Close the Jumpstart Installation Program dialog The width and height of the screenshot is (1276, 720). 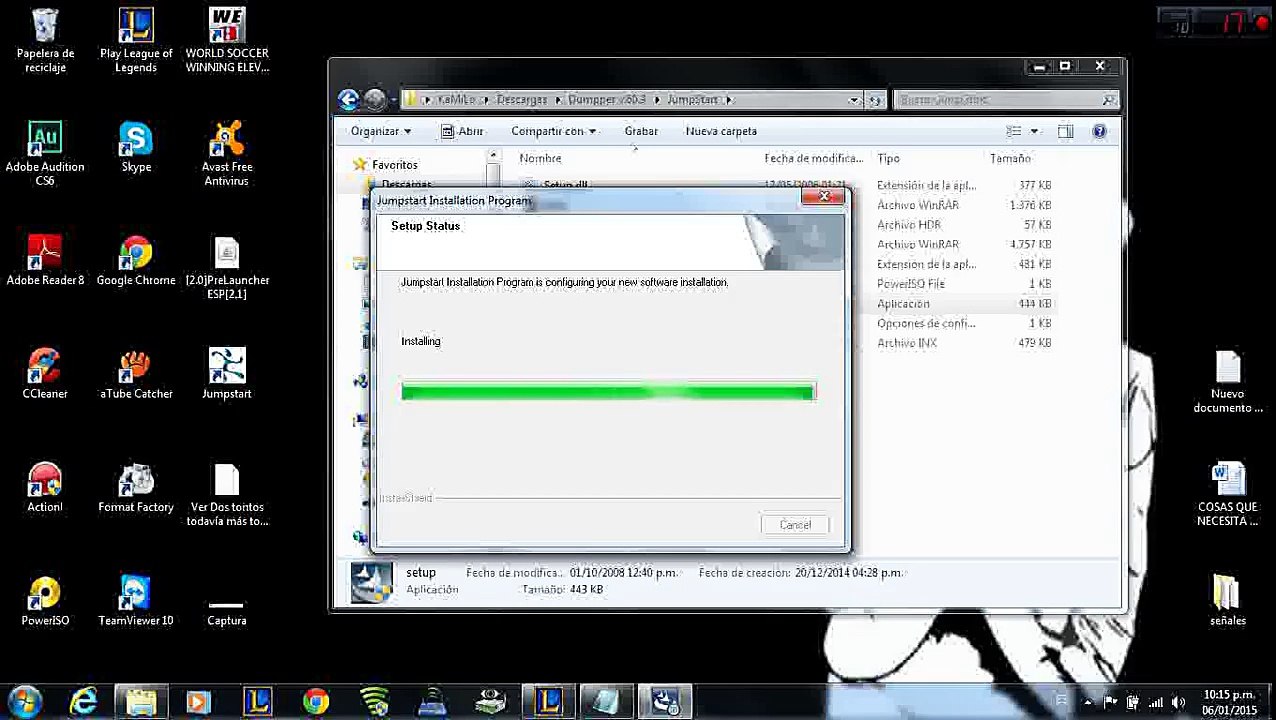tap(824, 197)
